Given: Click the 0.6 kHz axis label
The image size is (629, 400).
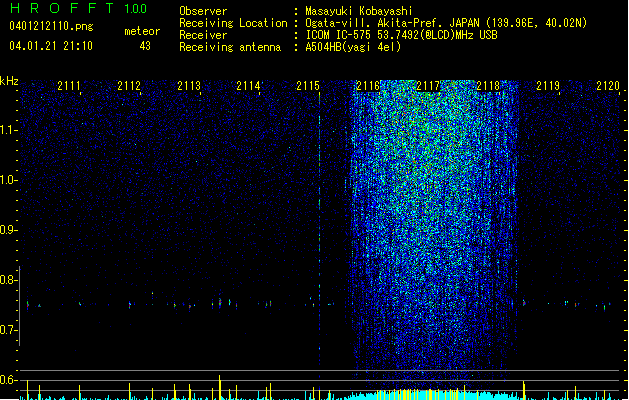Looking at the screenshot, I should click(9, 380).
